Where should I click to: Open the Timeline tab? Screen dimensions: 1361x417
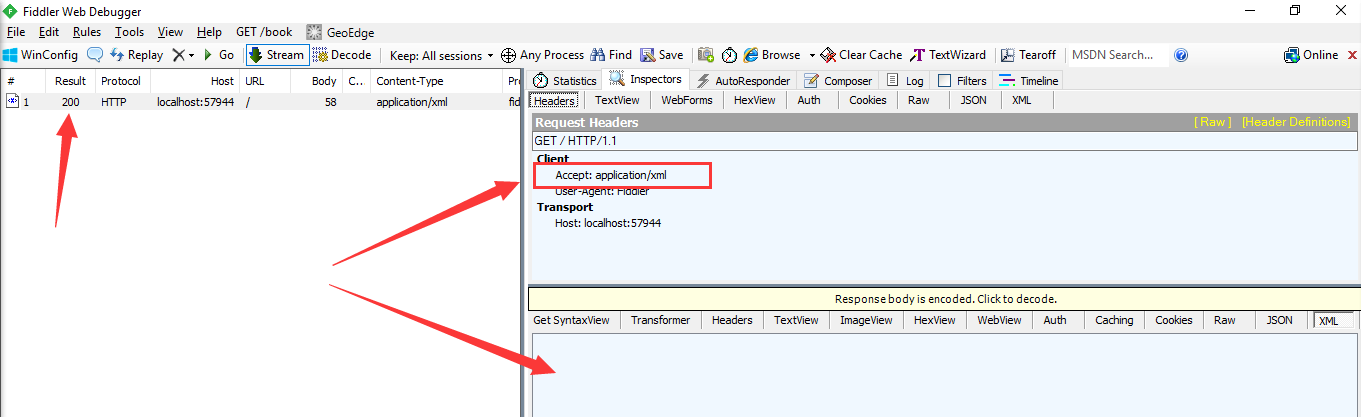(x=1028, y=80)
